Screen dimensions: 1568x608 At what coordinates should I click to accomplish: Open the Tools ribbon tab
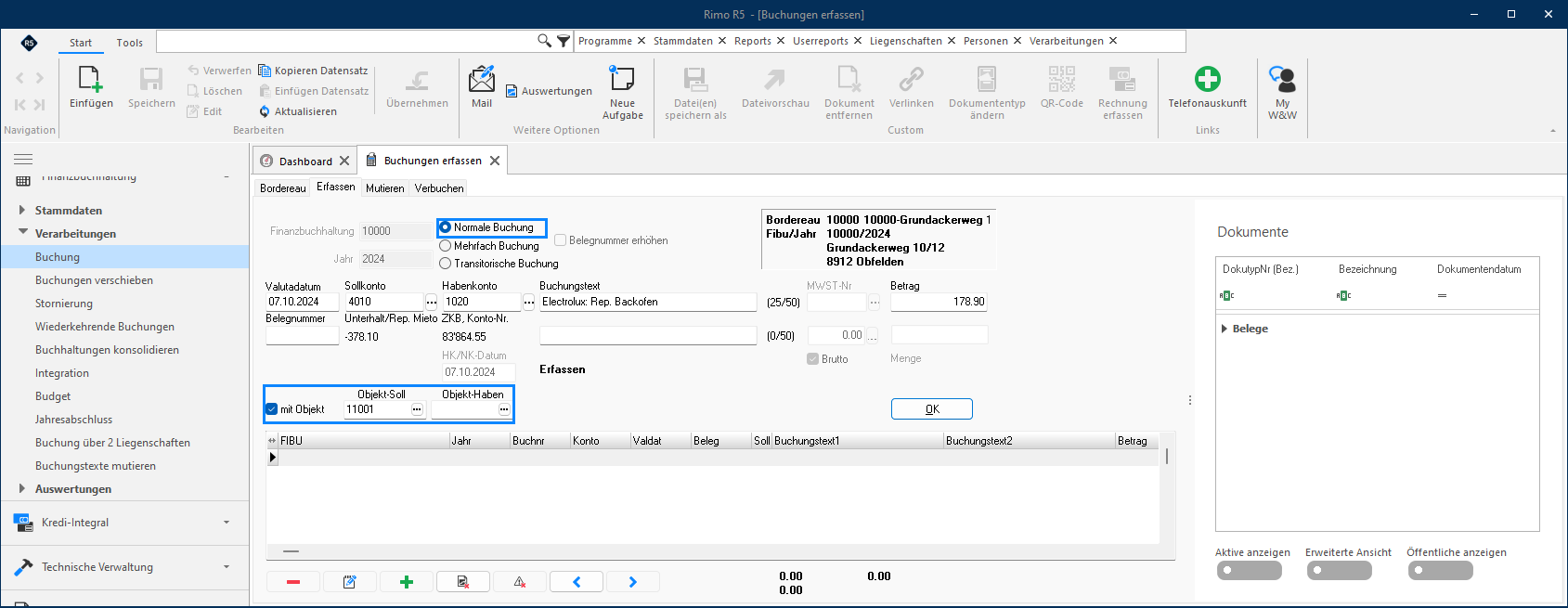(130, 43)
